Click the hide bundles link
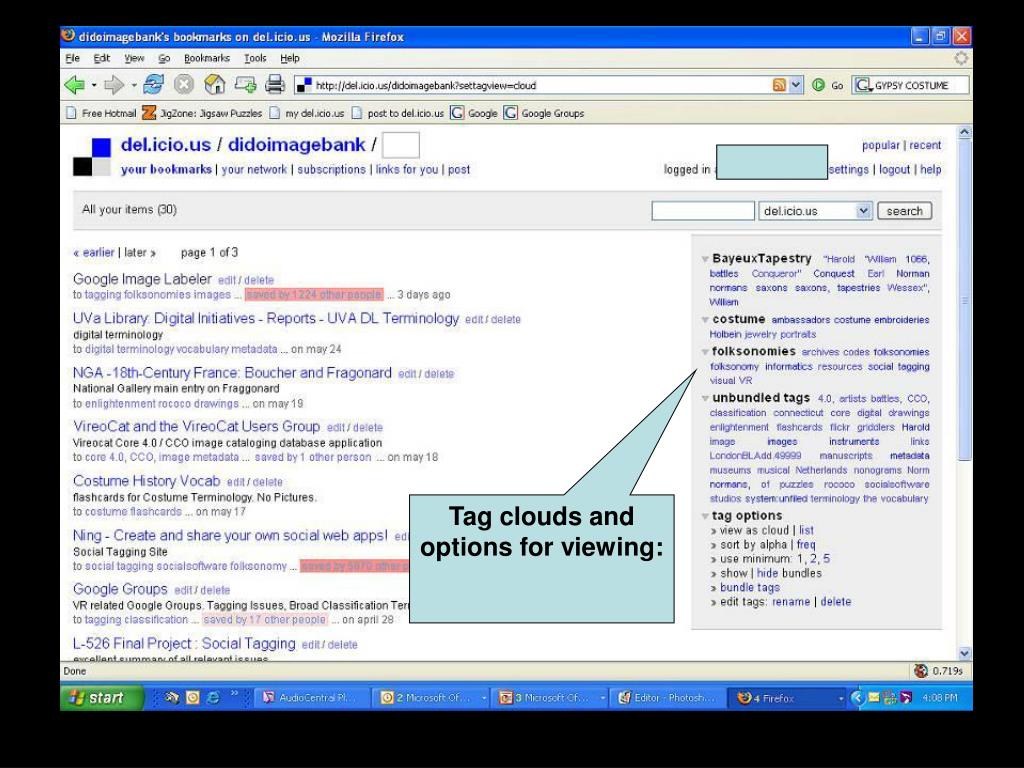This screenshot has width=1024, height=768. 767,573
